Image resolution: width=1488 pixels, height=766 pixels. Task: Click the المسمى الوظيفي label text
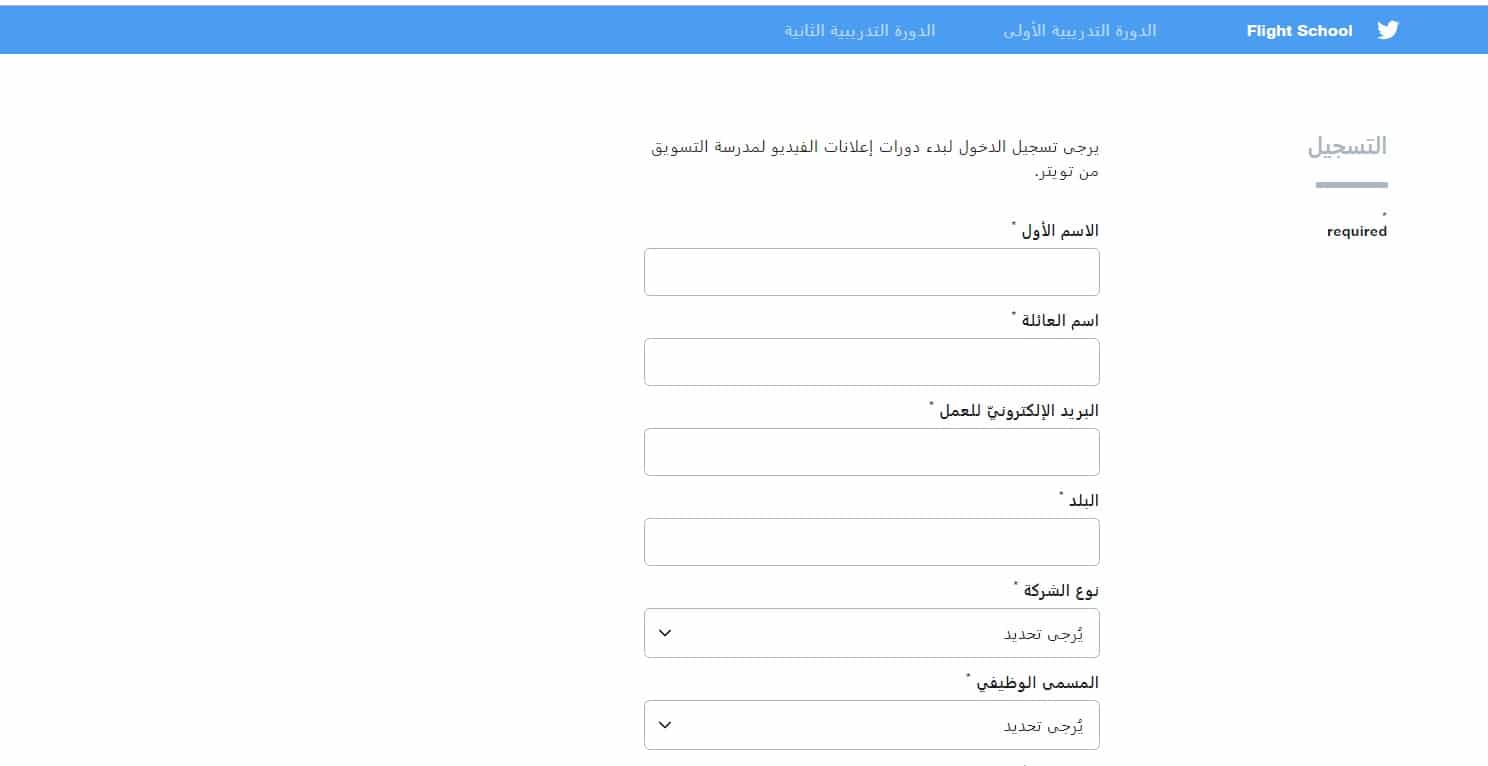click(1036, 683)
